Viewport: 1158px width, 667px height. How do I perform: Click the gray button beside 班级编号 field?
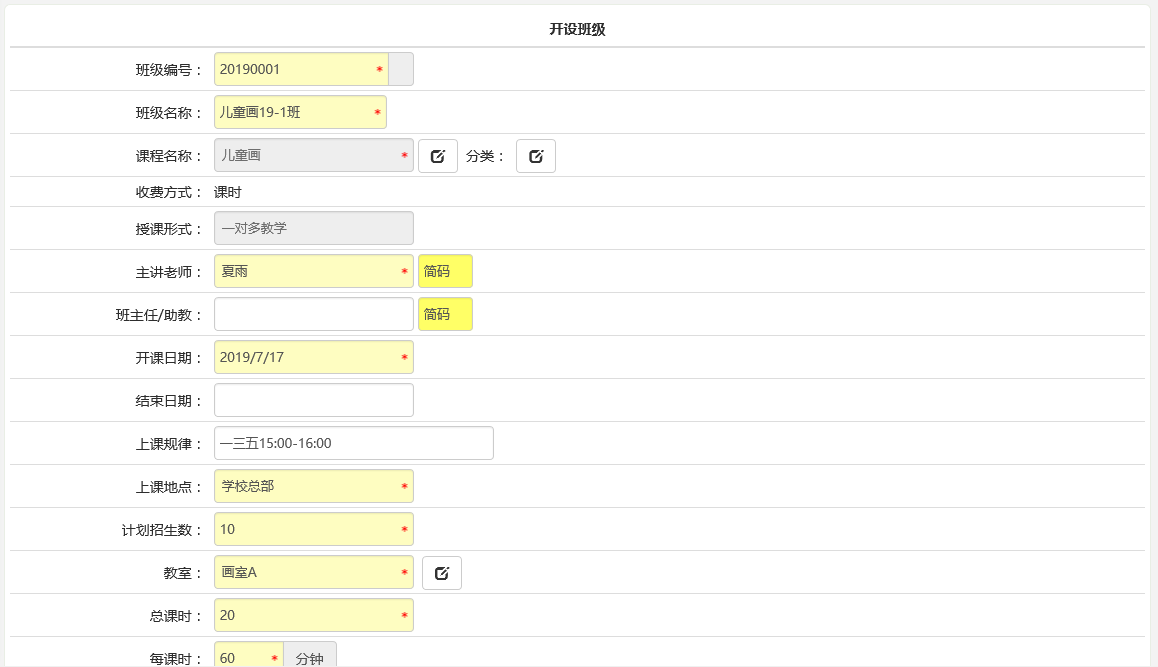tap(400, 70)
